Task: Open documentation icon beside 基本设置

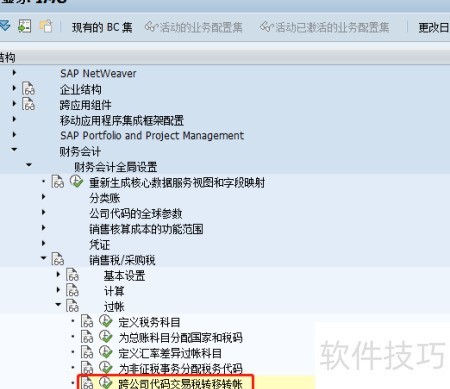Action: tap(72, 275)
